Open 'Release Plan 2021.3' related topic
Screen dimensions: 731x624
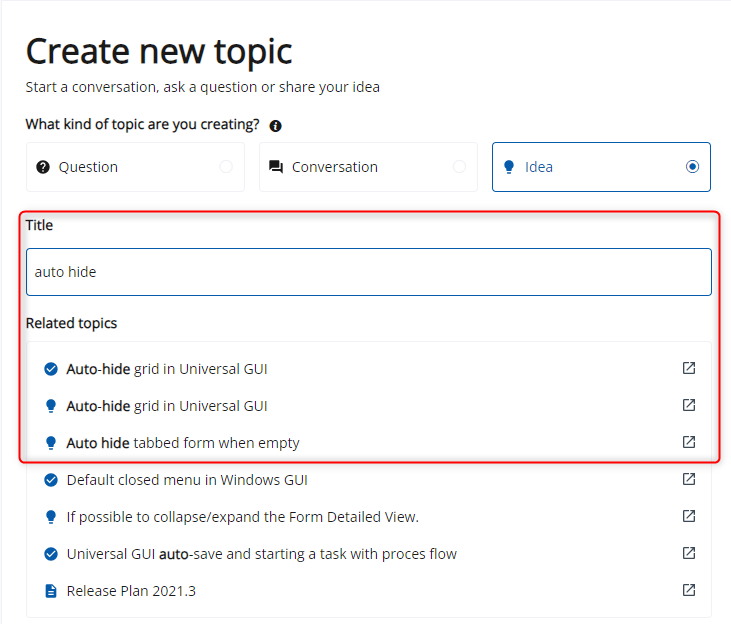131,591
